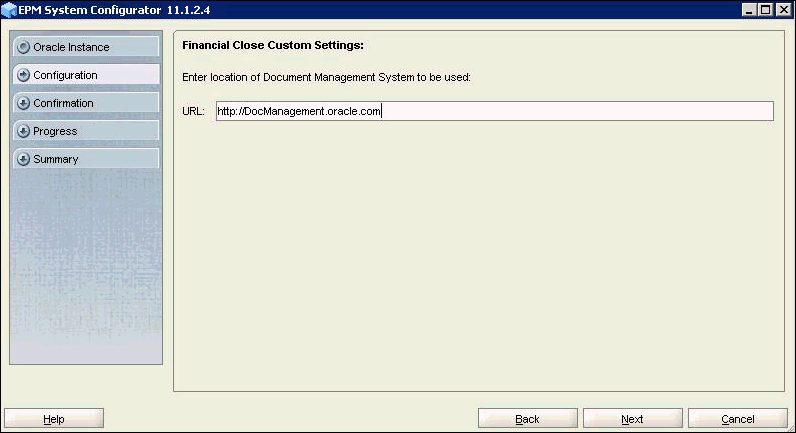Image resolution: width=796 pixels, height=433 pixels.
Task: Click the Configuration step arrow icon
Action: tap(23, 75)
